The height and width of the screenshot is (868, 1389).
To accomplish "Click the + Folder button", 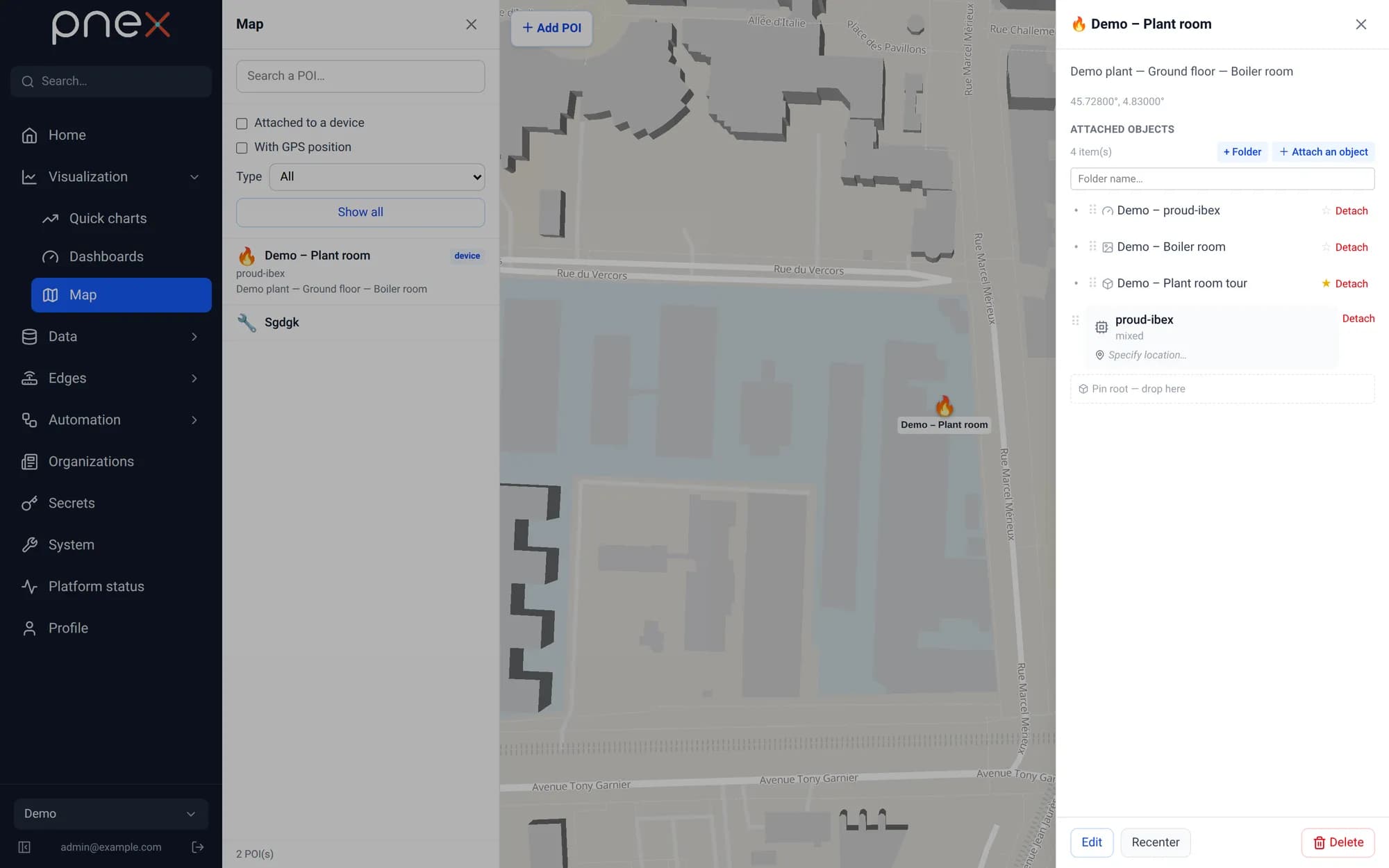I will pos(1242,152).
